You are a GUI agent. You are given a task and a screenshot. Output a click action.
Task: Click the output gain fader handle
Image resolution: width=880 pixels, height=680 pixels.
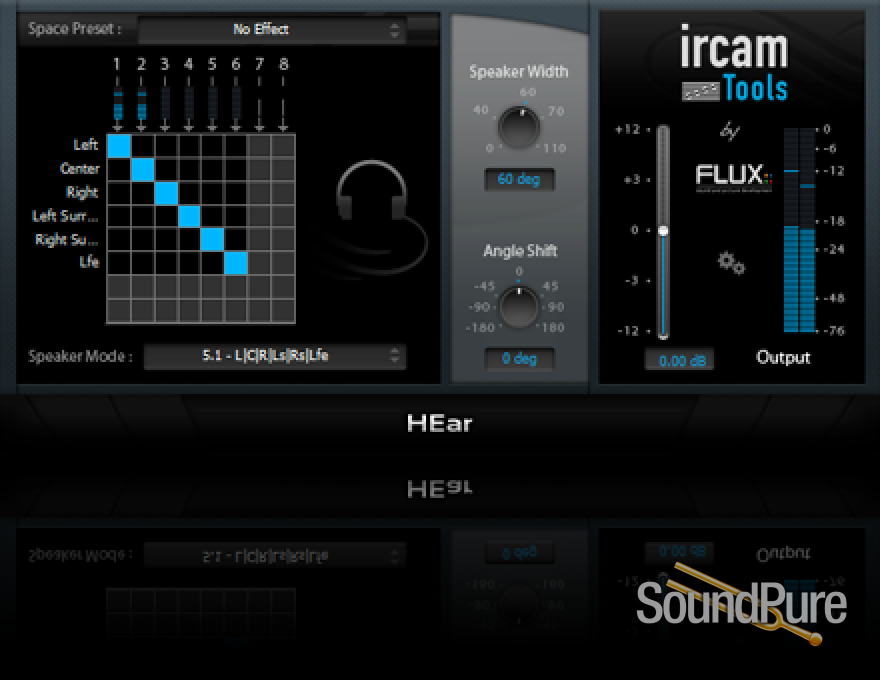[663, 231]
